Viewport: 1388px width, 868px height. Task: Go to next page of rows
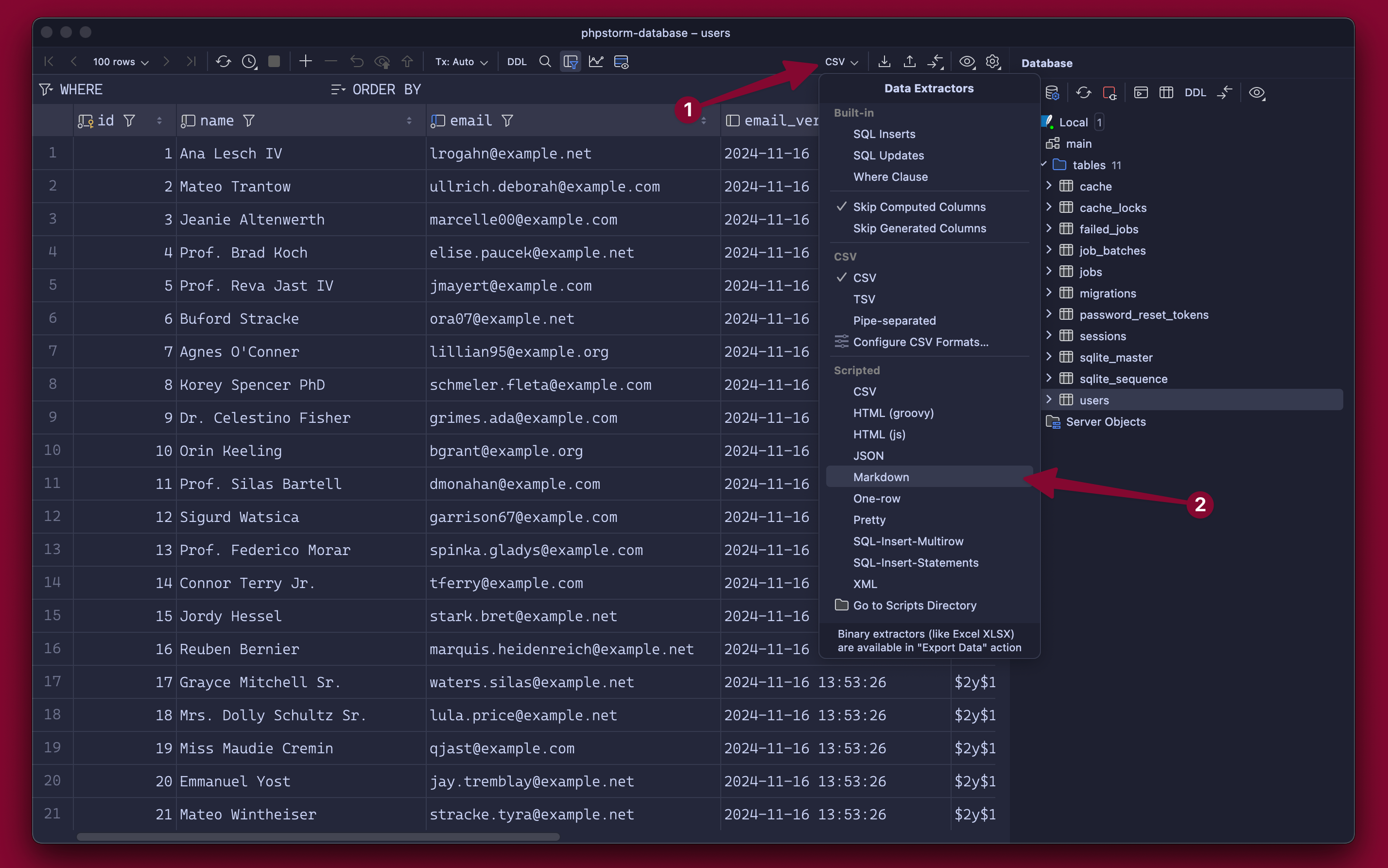coord(167,61)
